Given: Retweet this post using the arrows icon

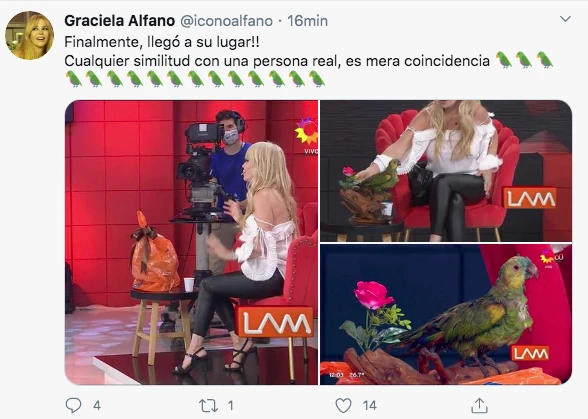Looking at the screenshot, I should click(208, 405).
